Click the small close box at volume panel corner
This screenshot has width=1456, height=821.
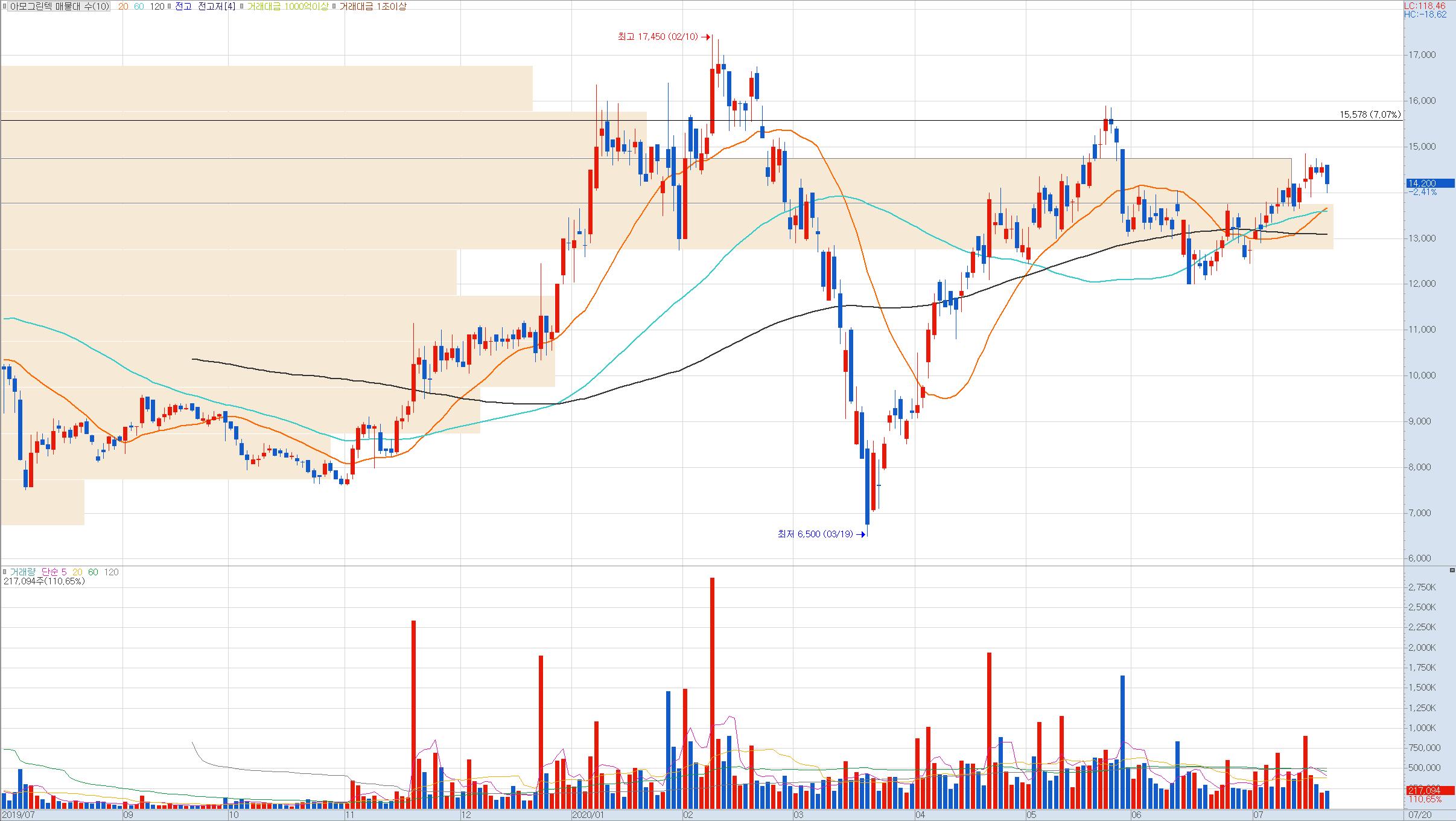click(x=1452, y=570)
